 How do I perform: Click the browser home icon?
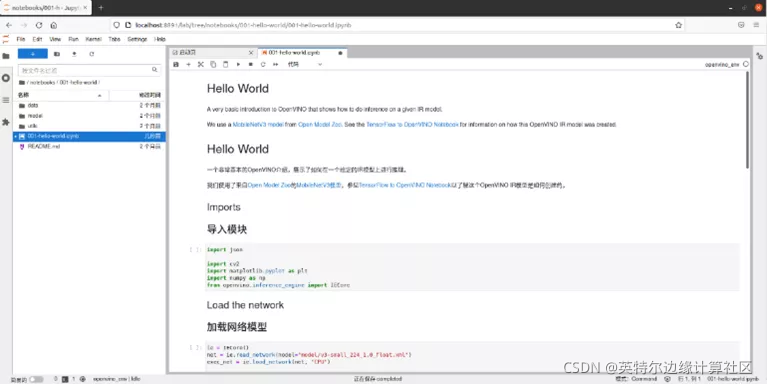click(54, 25)
